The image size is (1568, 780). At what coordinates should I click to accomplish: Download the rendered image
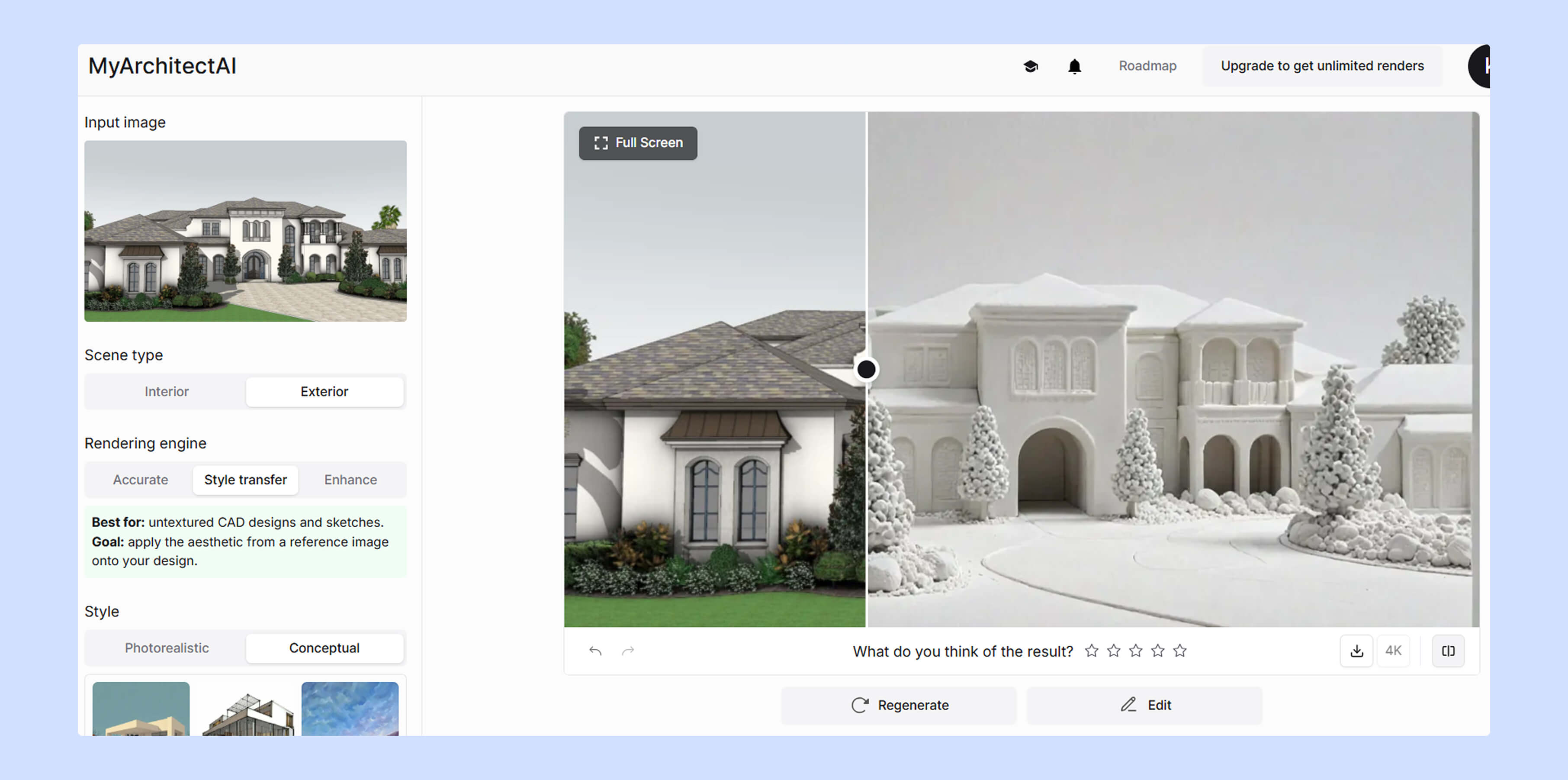click(1356, 651)
